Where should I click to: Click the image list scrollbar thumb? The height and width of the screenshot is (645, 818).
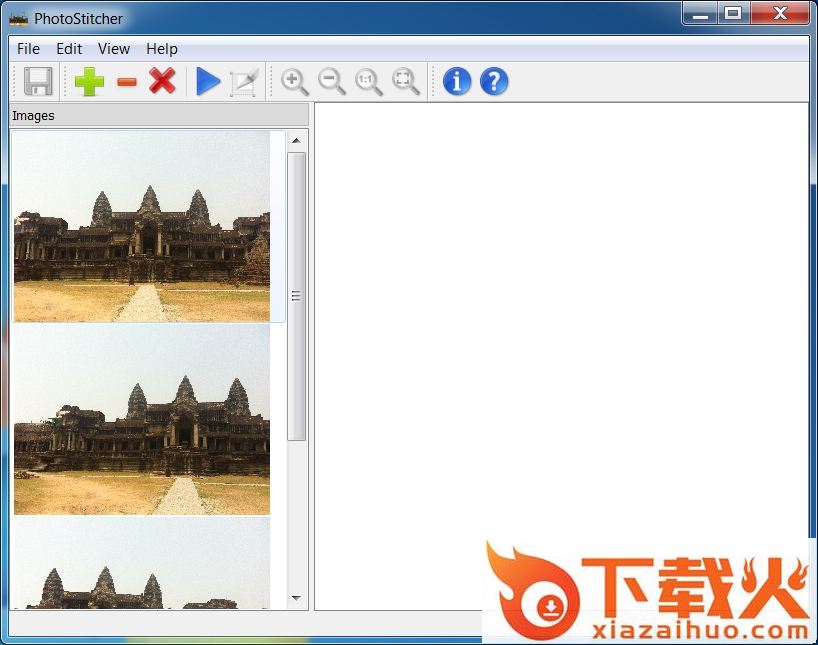[296, 296]
